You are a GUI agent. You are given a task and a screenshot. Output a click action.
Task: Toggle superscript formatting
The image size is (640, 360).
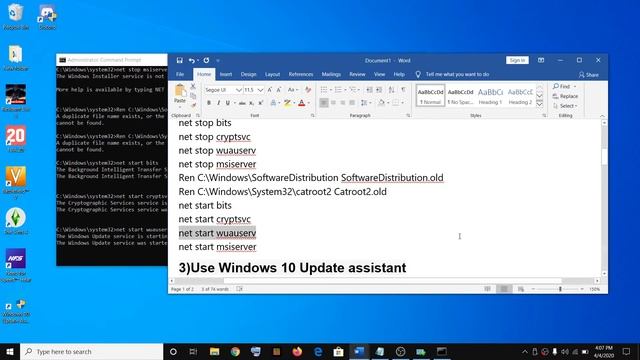260,103
